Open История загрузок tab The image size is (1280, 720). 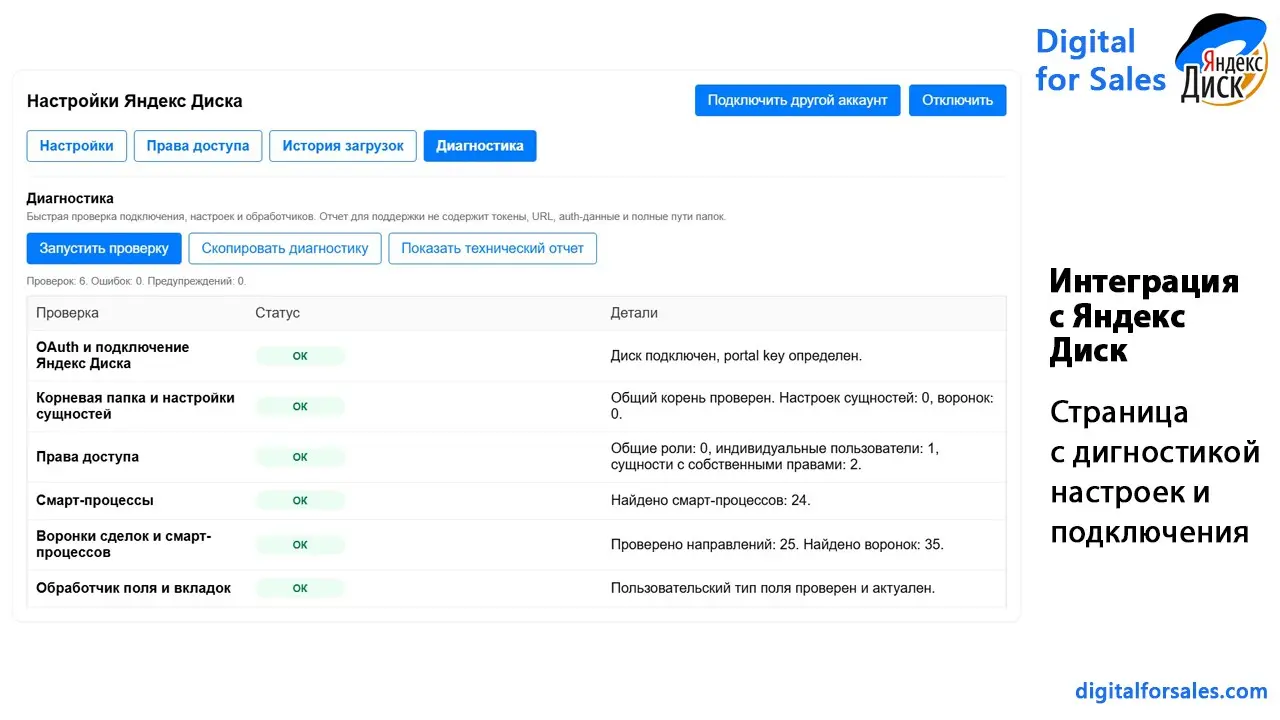[343, 146]
